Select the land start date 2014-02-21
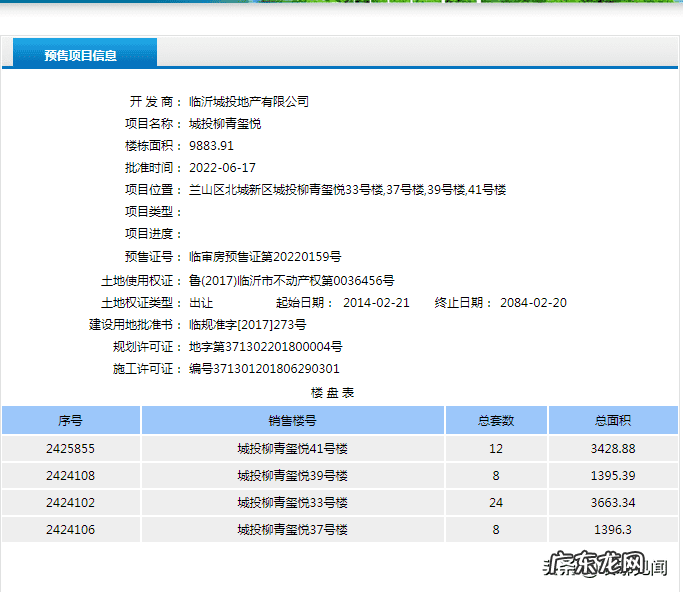 click(376, 303)
